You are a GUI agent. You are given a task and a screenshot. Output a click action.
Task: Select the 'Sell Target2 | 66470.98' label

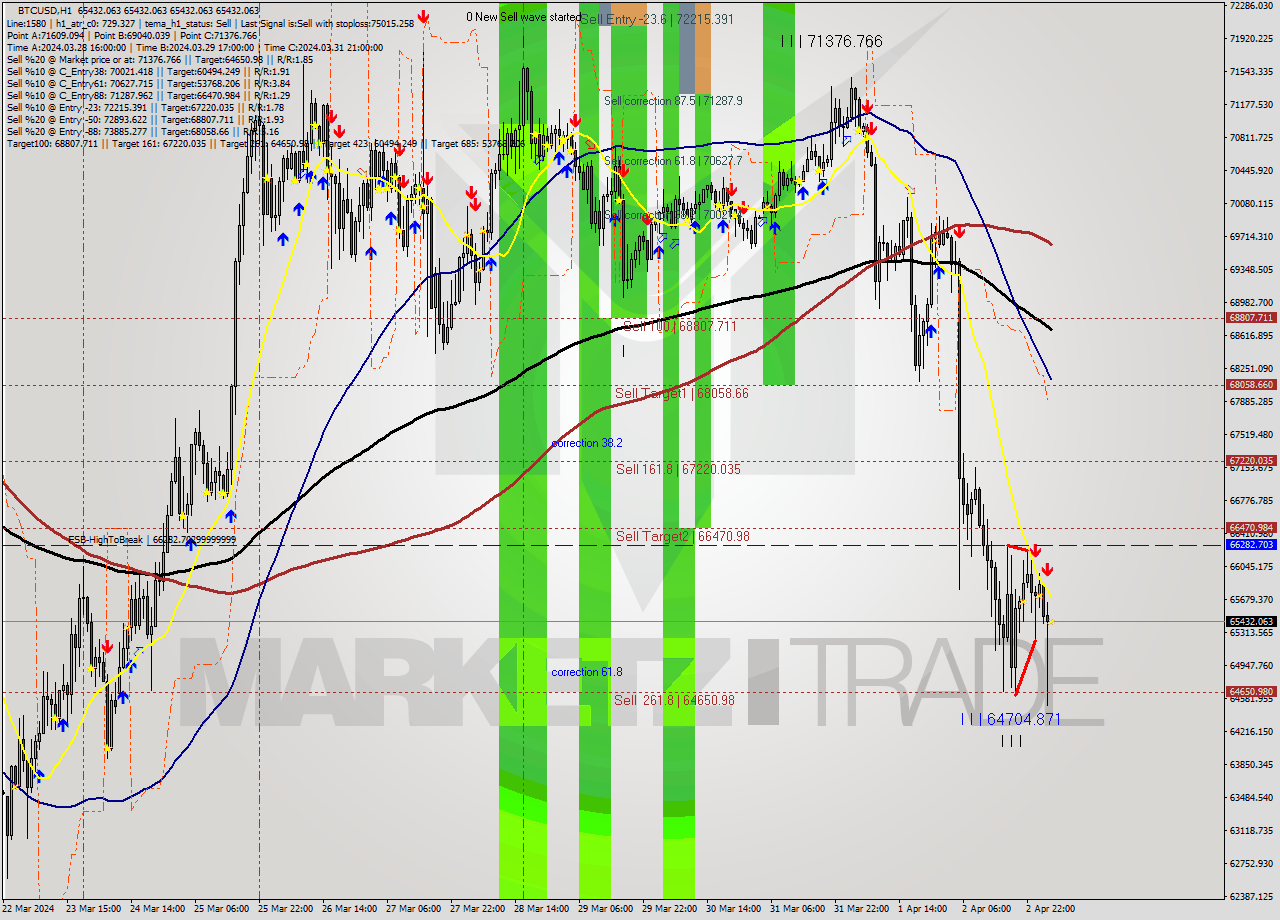(x=682, y=537)
